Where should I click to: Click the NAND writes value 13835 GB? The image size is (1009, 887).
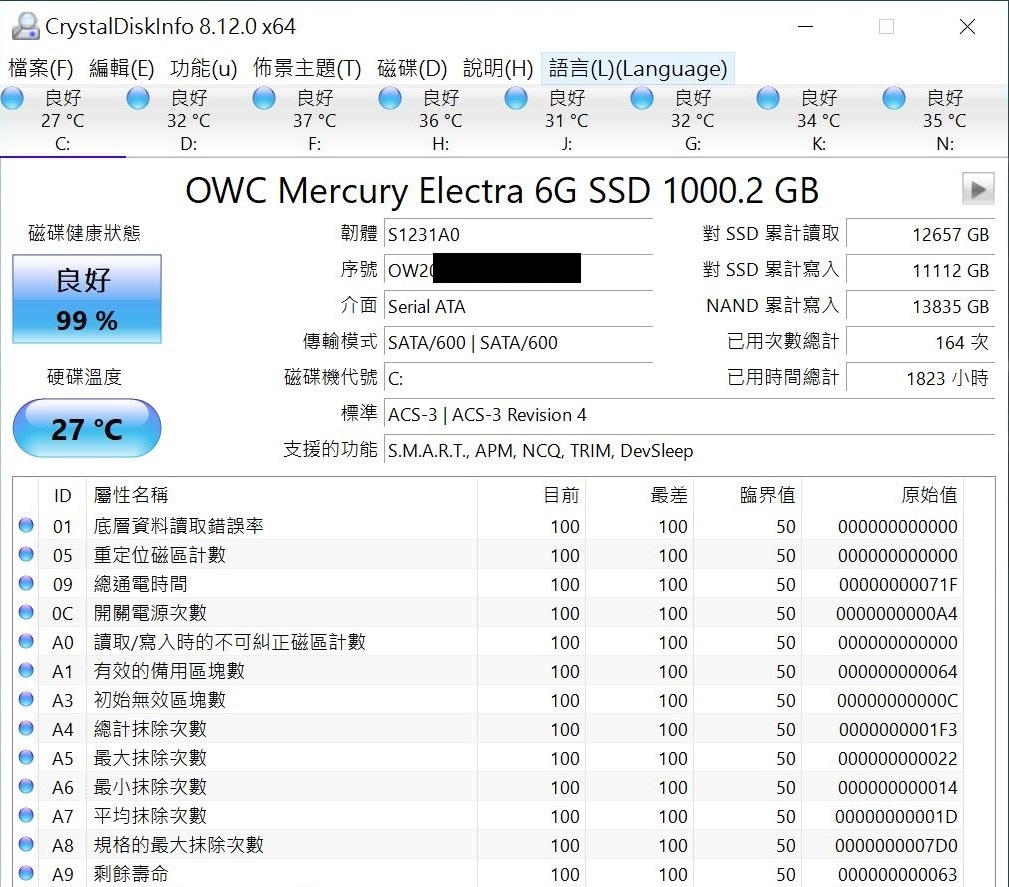pyautogui.click(x=920, y=306)
